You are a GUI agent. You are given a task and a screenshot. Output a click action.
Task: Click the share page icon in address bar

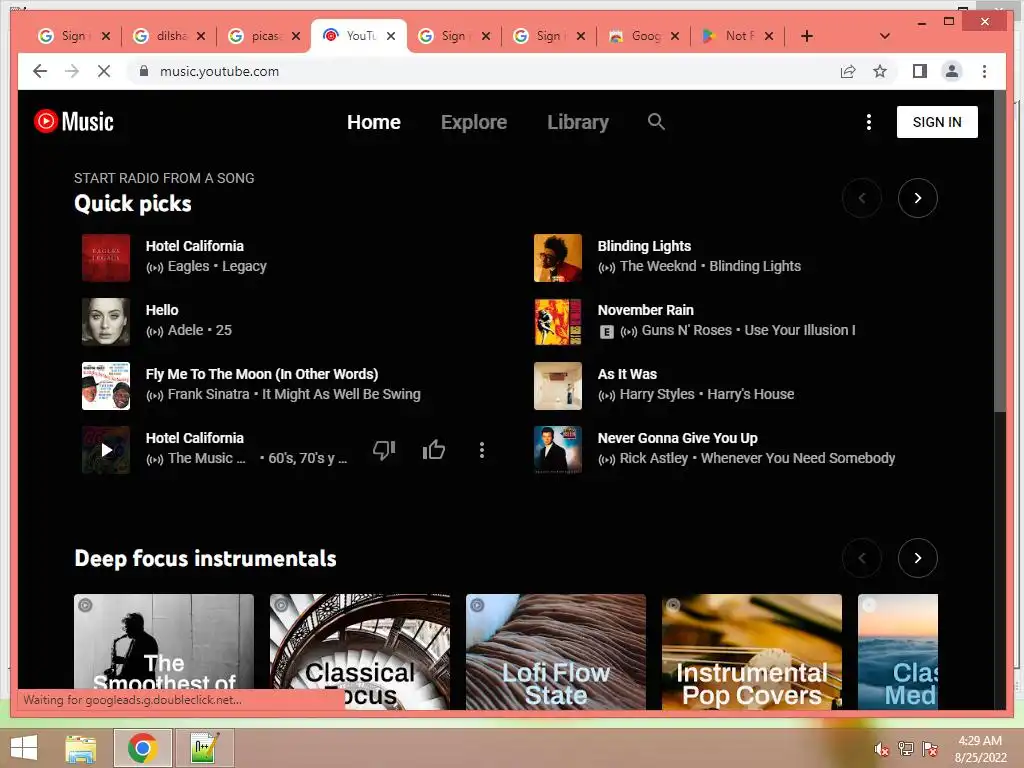[x=848, y=71]
